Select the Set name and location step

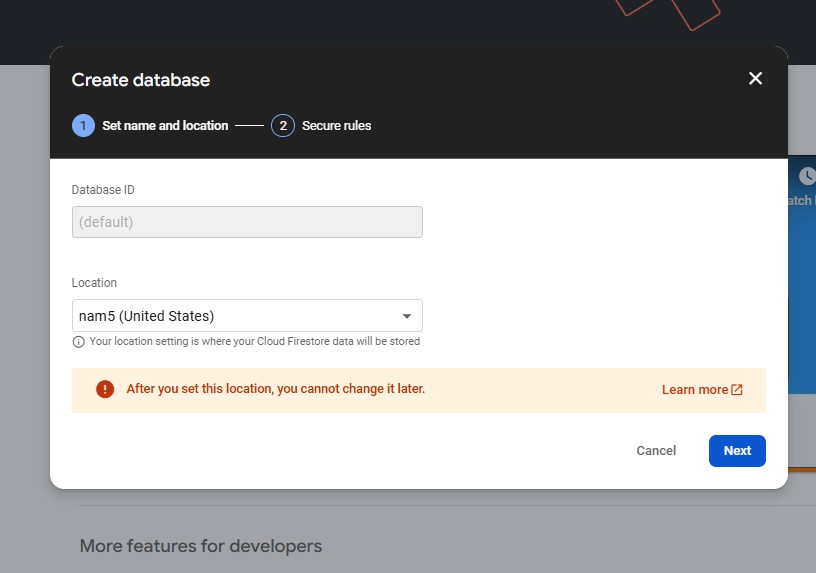[165, 126]
